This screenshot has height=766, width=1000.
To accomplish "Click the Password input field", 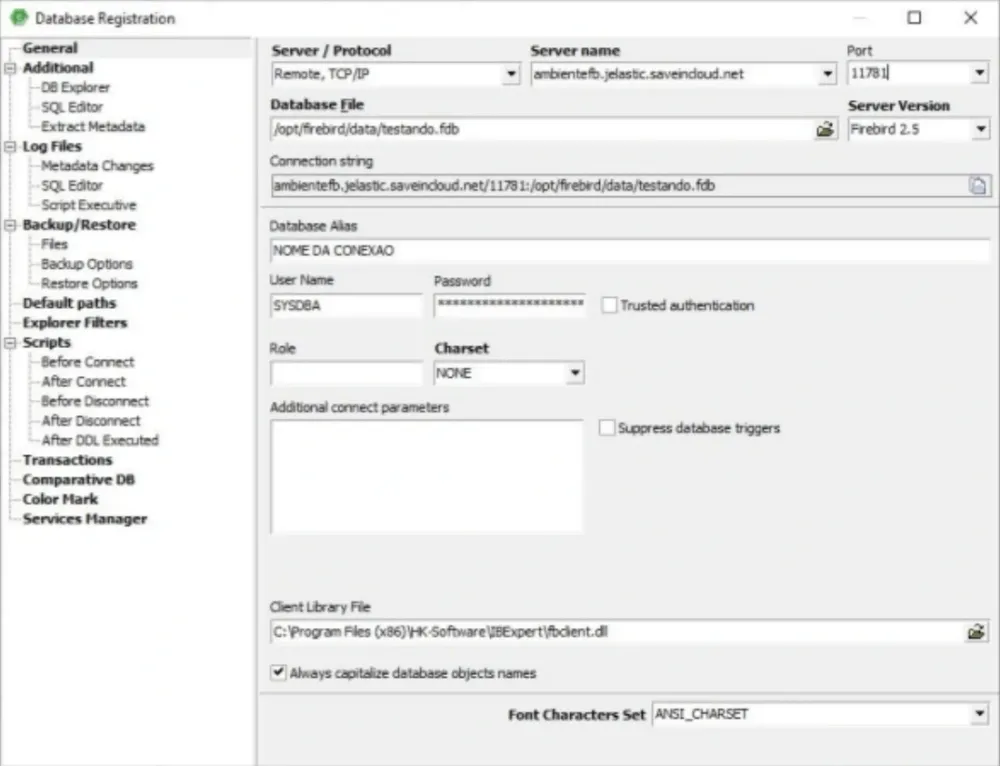I will click(510, 306).
